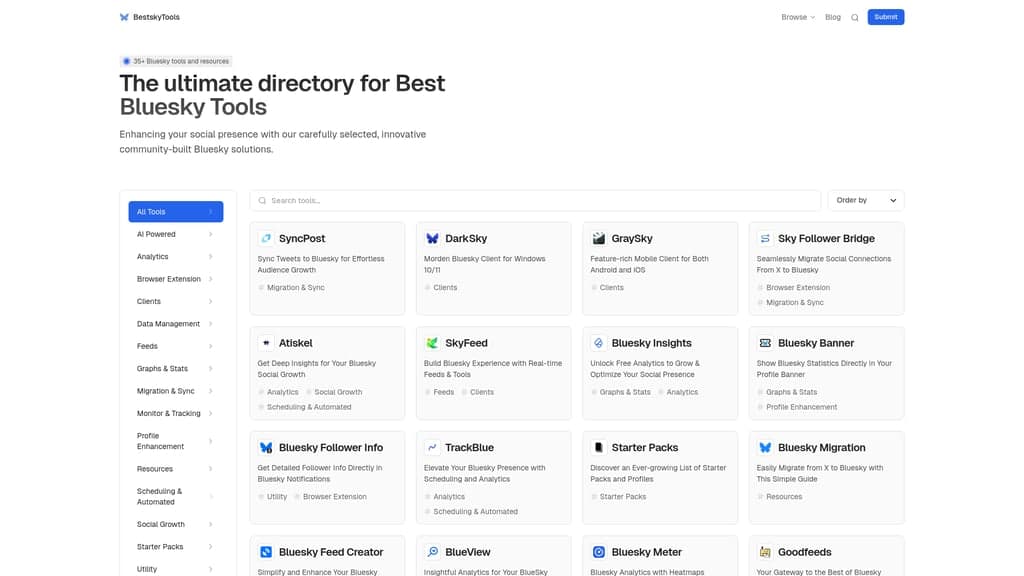This screenshot has width=1024, height=576.
Task: Click the DarkSky client icon
Action: pos(432,238)
